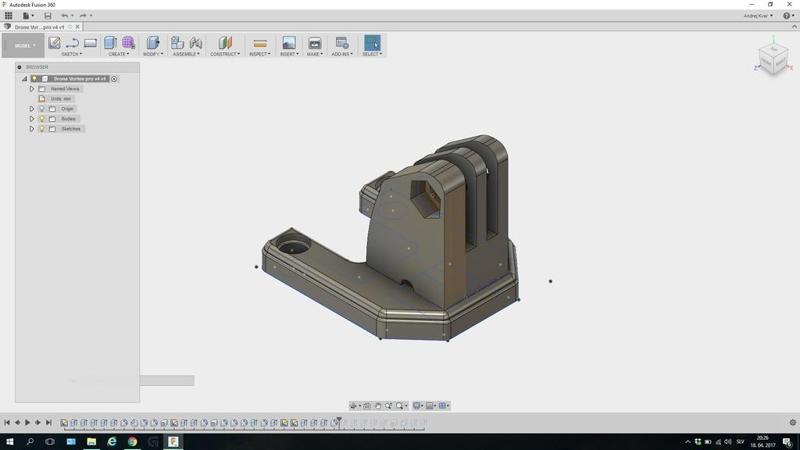The image size is (800, 450).
Task: Expand the Origin folder
Action: coord(32,109)
